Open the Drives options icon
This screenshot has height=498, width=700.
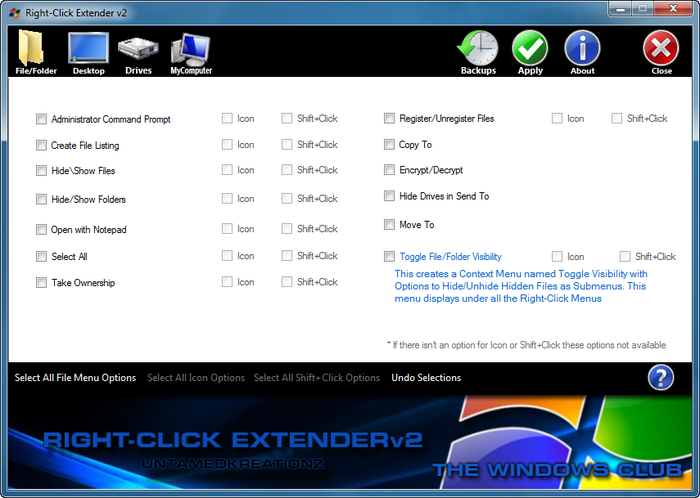click(138, 55)
